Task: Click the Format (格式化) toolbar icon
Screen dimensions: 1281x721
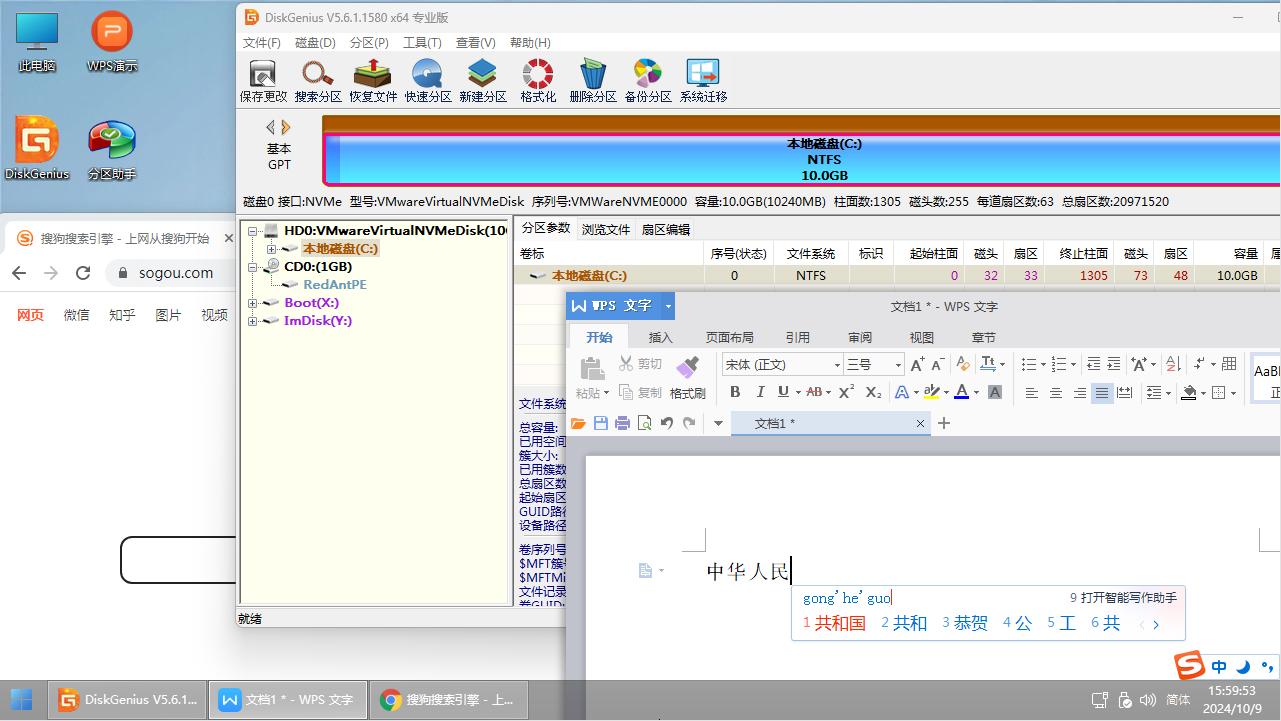Action: click(538, 81)
